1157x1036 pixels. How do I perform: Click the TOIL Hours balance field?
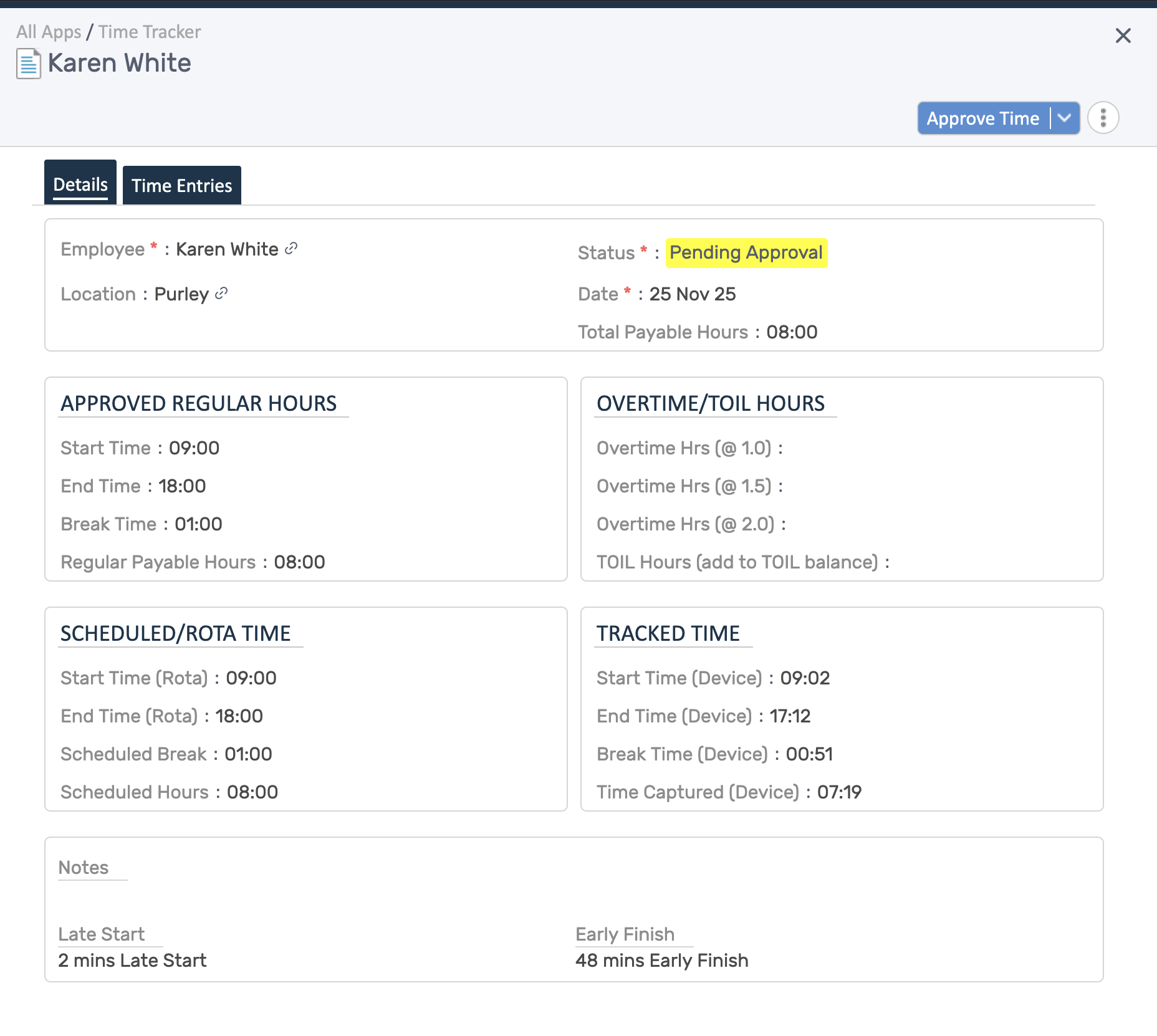[x=742, y=562]
